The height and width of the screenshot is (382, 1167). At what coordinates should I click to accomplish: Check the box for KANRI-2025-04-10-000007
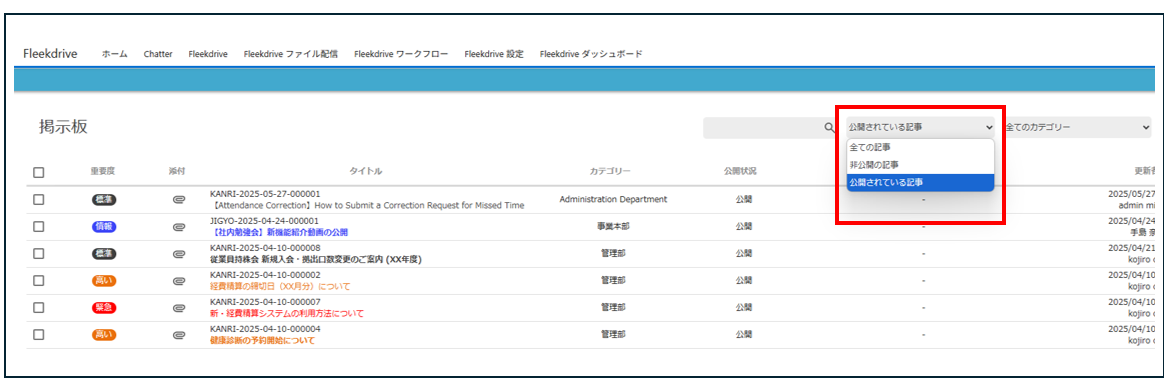click(39, 308)
